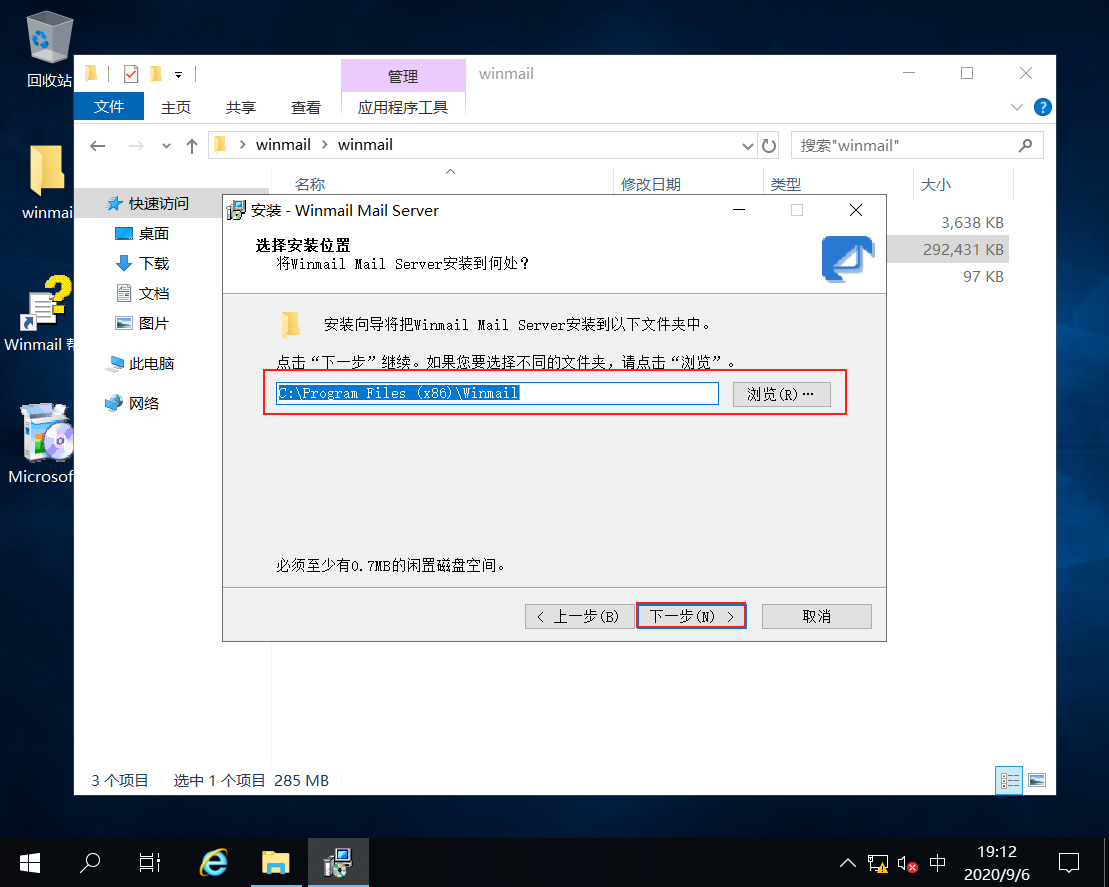Image resolution: width=1109 pixels, height=887 pixels.
Task: Open the Quick Access Toolbar customize menu
Action: (178, 73)
